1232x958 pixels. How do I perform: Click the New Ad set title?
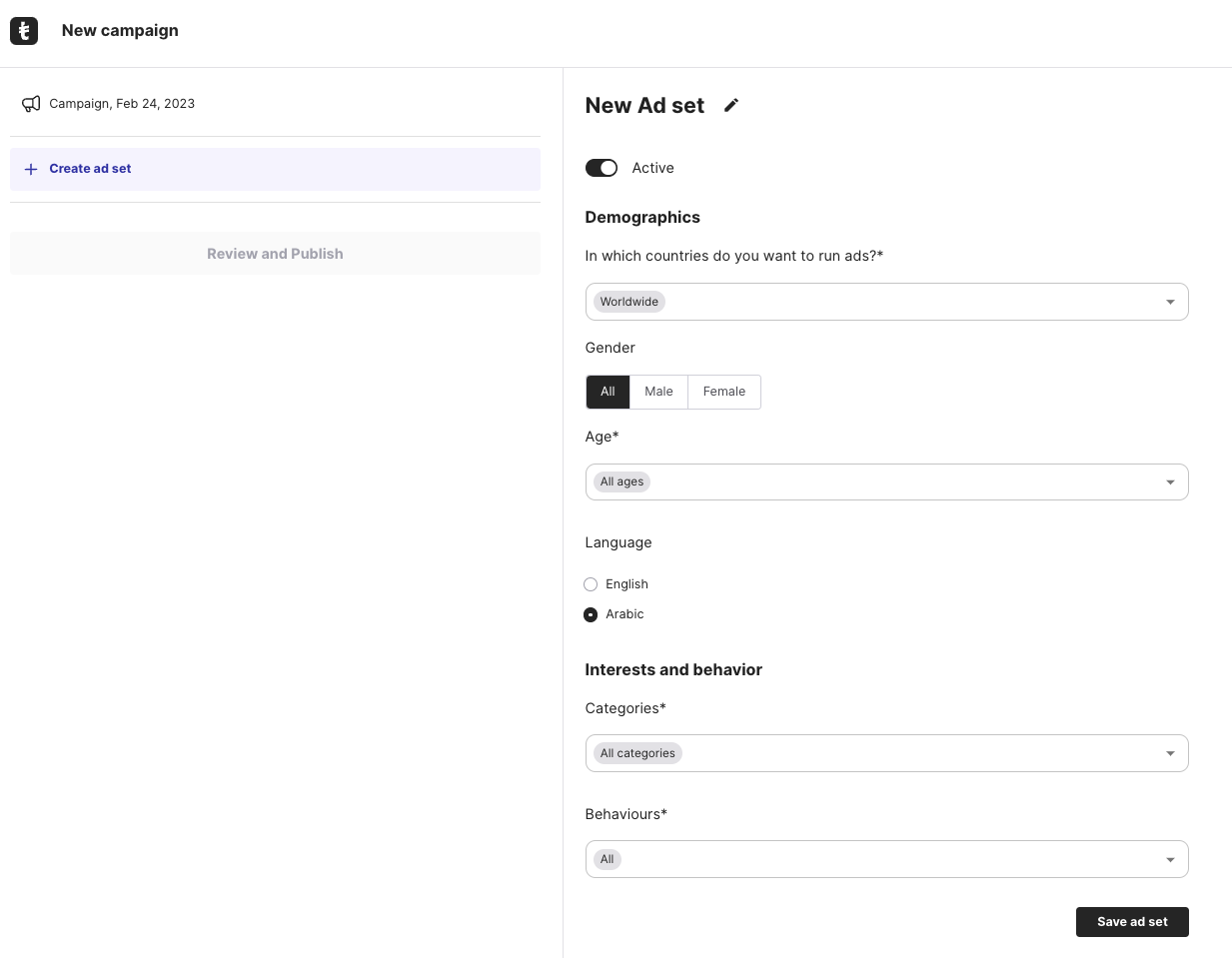click(x=644, y=106)
